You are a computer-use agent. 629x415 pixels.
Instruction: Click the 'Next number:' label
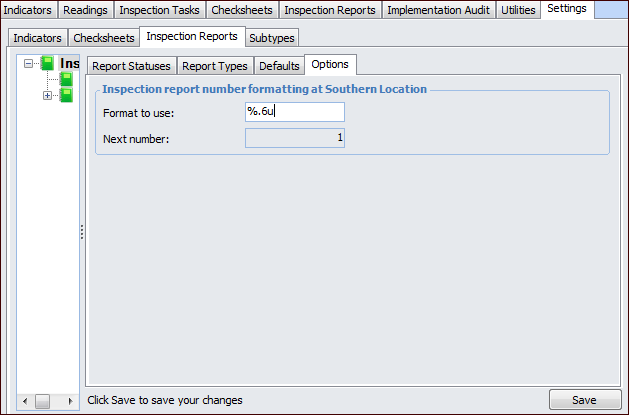click(136, 139)
